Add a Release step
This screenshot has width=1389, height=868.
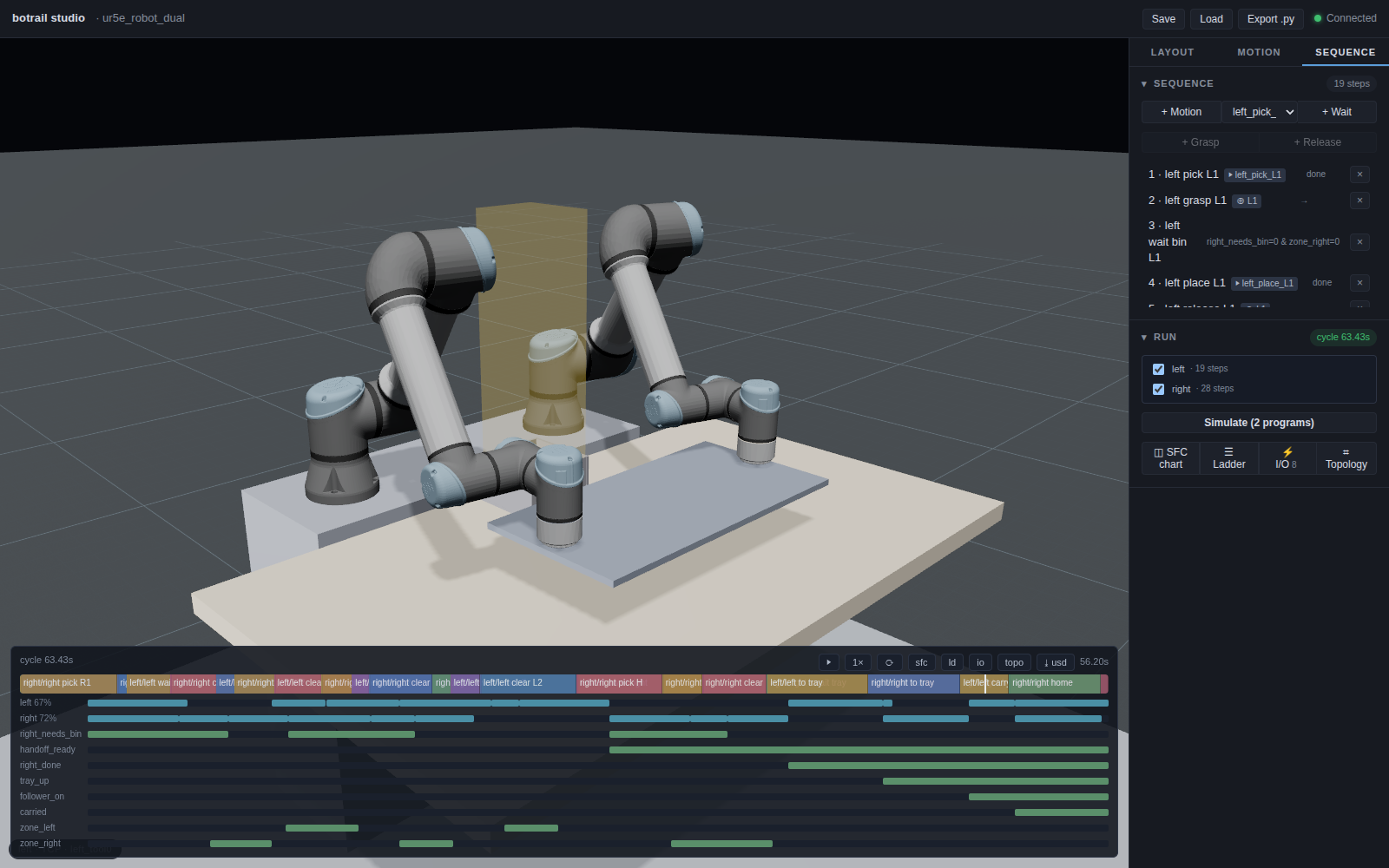click(x=1318, y=142)
